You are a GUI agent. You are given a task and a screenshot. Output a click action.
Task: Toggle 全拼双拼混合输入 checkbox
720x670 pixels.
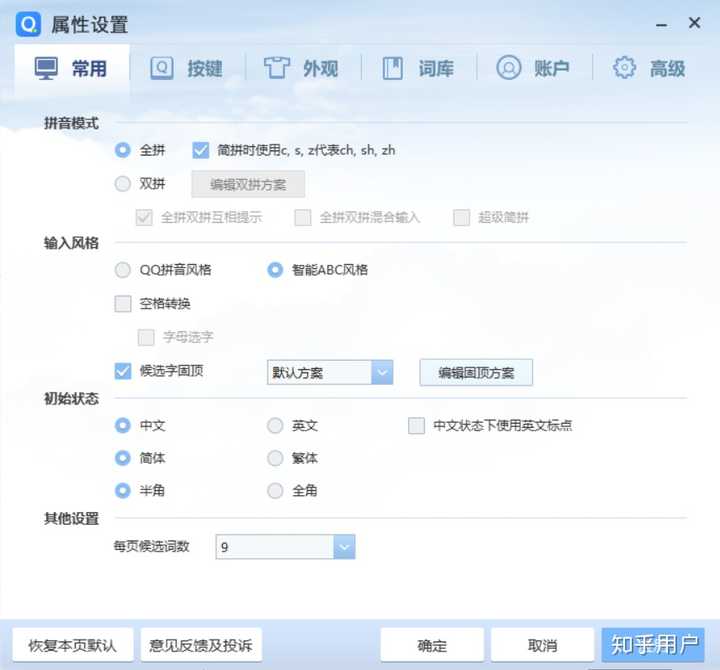click(x=303, y=218)
